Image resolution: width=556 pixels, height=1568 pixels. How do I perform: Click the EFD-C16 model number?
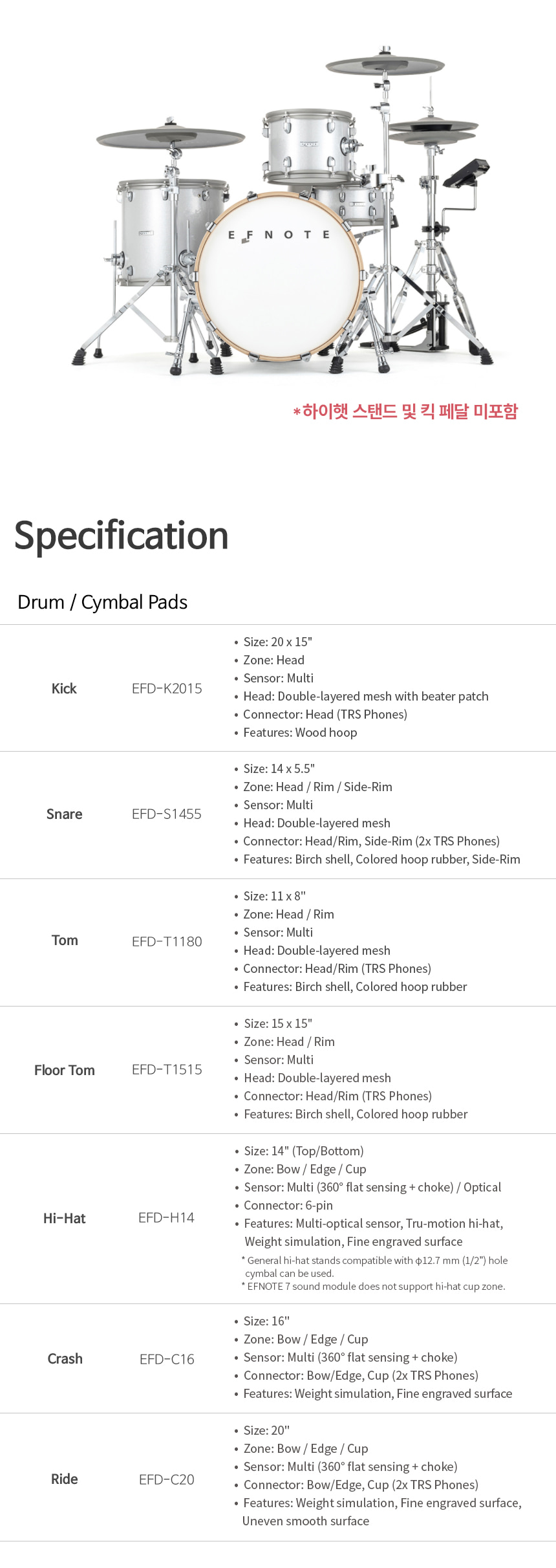pyautogui.click(x=167, y=1359)
